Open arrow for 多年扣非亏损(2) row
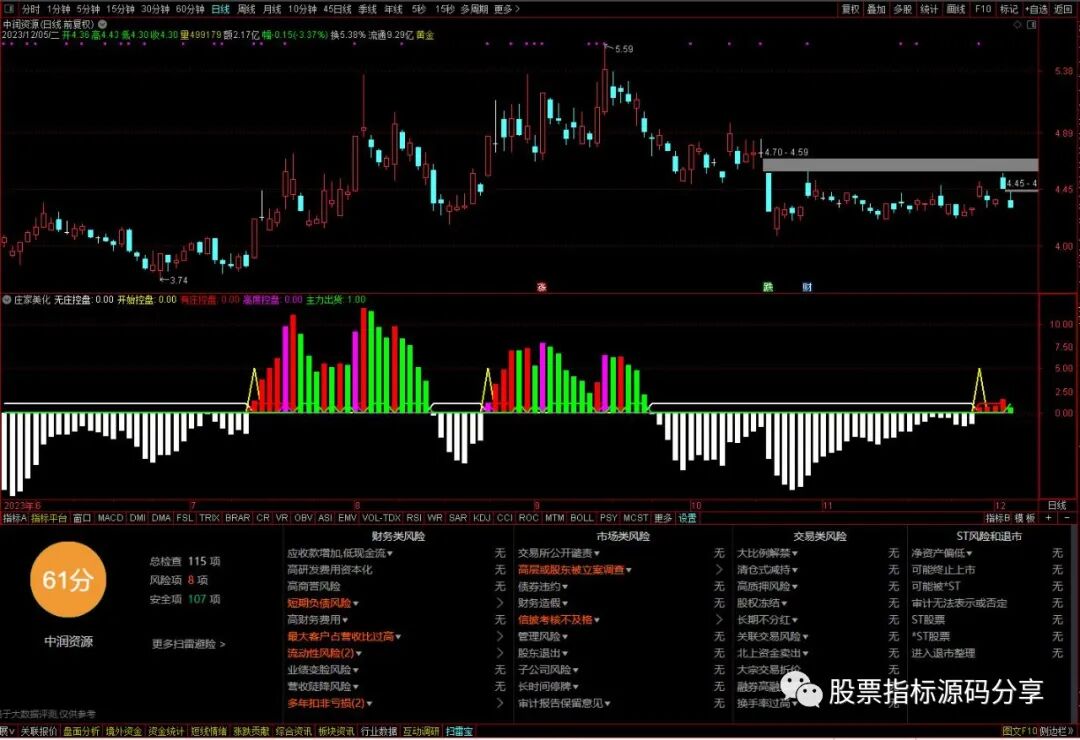1080x740 pixels. coord(500,703)
